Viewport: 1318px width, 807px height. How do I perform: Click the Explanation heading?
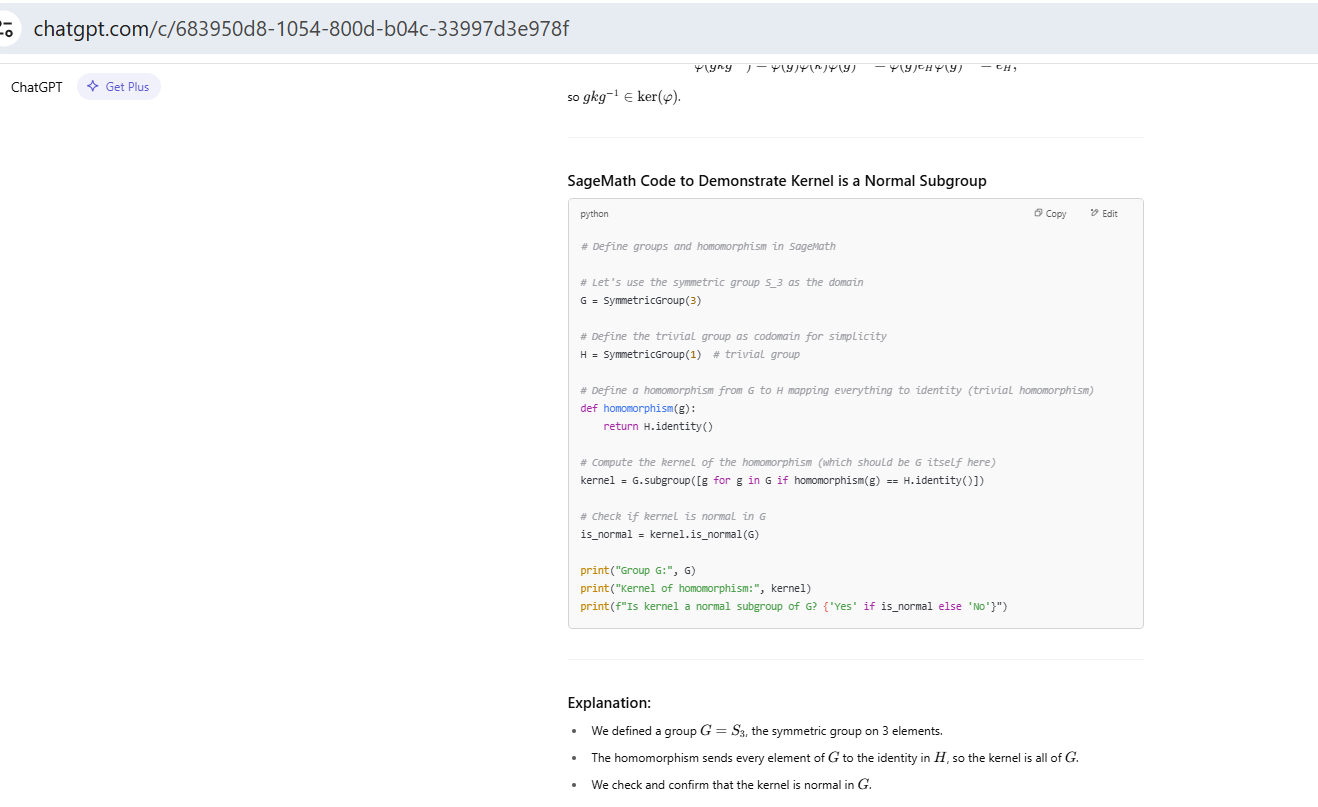(x=609, y=703)
